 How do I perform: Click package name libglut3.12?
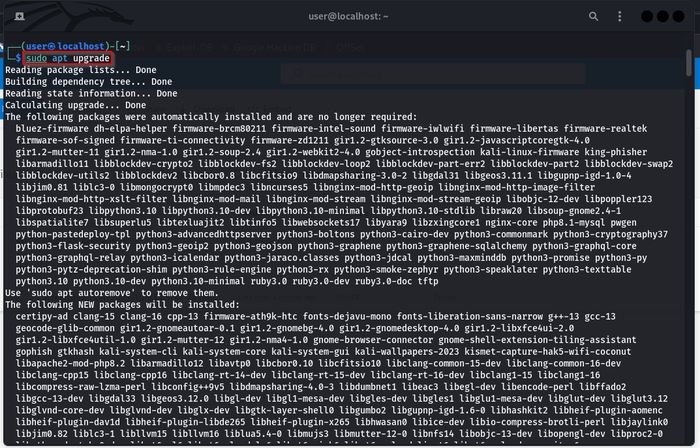click(639, 399)
